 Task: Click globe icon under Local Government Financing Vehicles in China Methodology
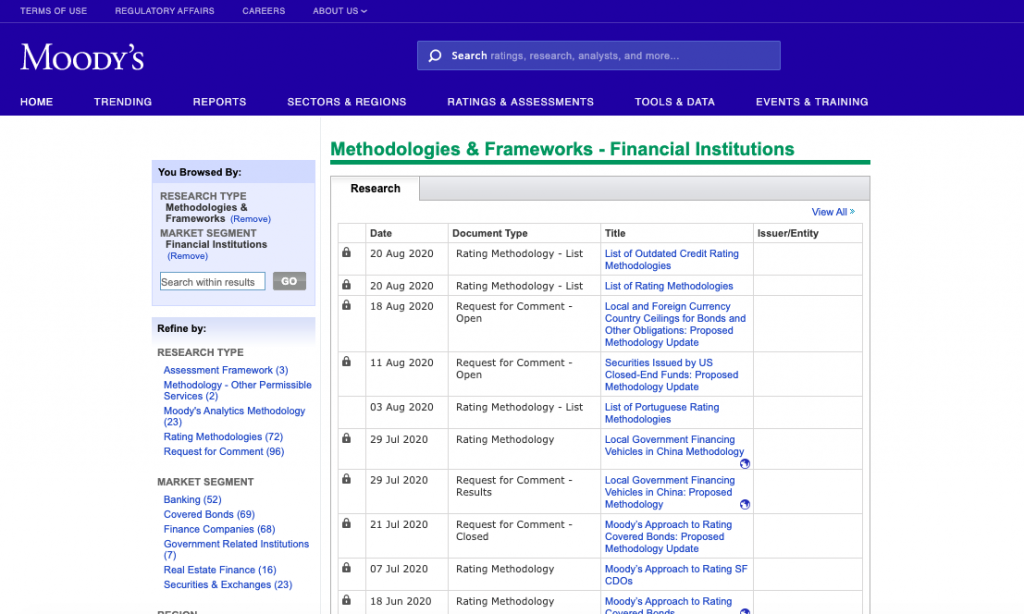pyautogui.click(x=744, y=464)
